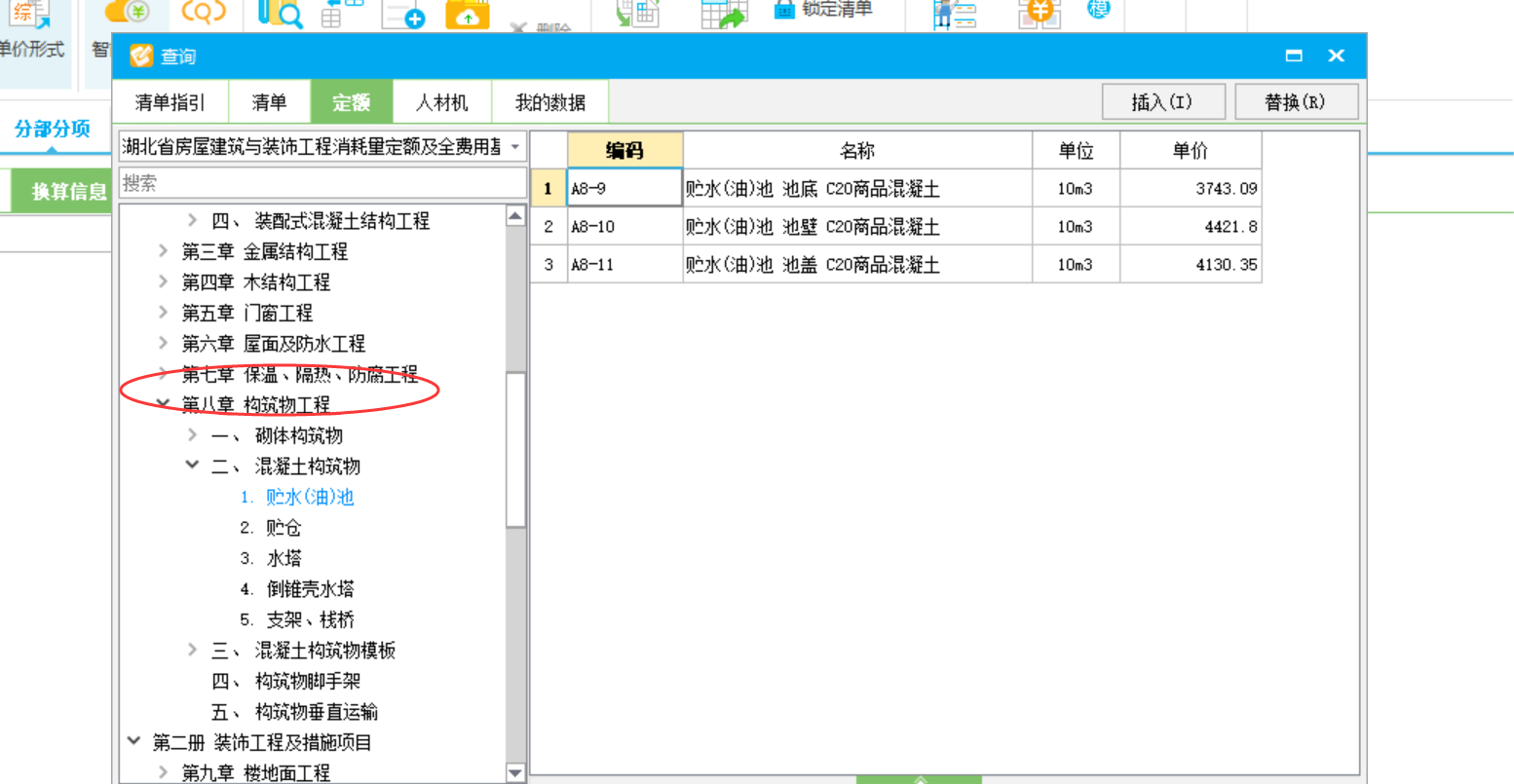Image resolution: width=1514 pixels, height=784 pixels.
Task: Click the tree scrollbar down arrow
Action: (x=516, y=773)
